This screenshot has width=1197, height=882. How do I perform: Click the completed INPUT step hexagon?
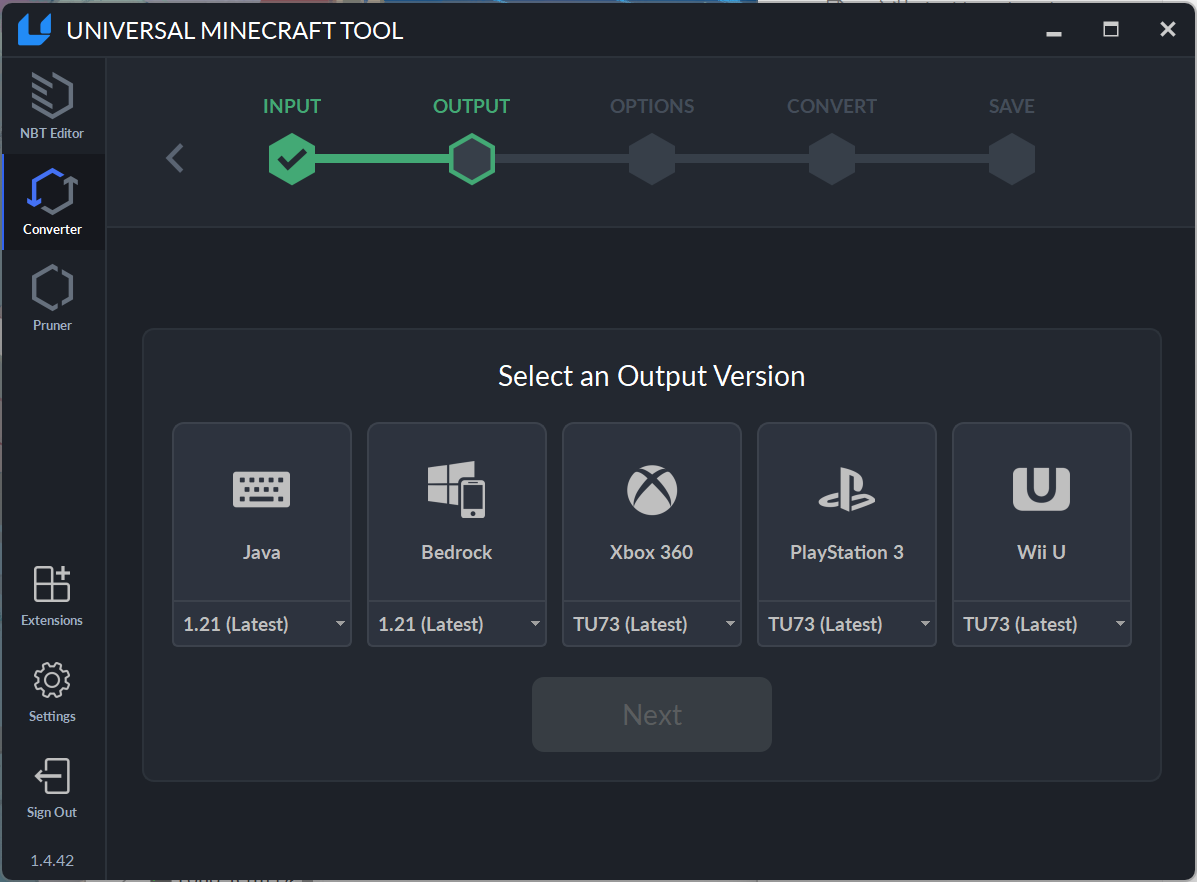click(292, 159)
